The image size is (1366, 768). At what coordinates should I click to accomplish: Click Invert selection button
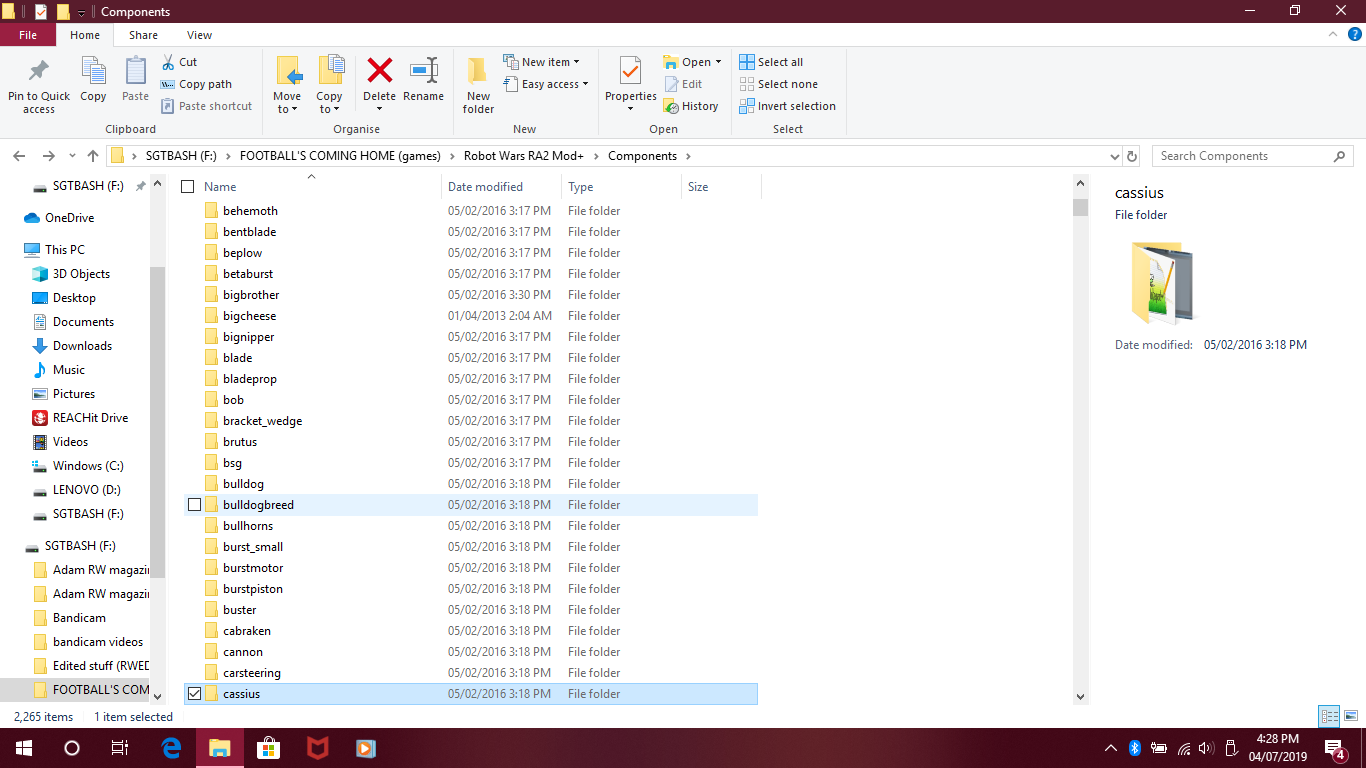[x=788, y=106]
